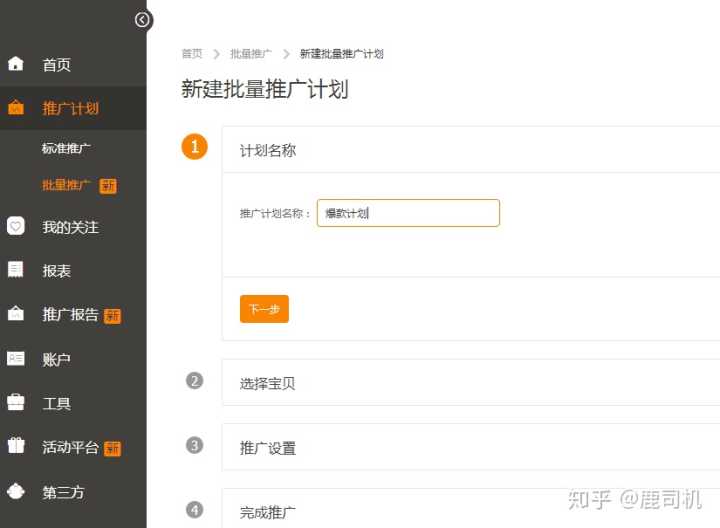The height and width of the screenshot is (528, 720).
Task: Expand the 选择宝贝 step section
Action: 471,382
